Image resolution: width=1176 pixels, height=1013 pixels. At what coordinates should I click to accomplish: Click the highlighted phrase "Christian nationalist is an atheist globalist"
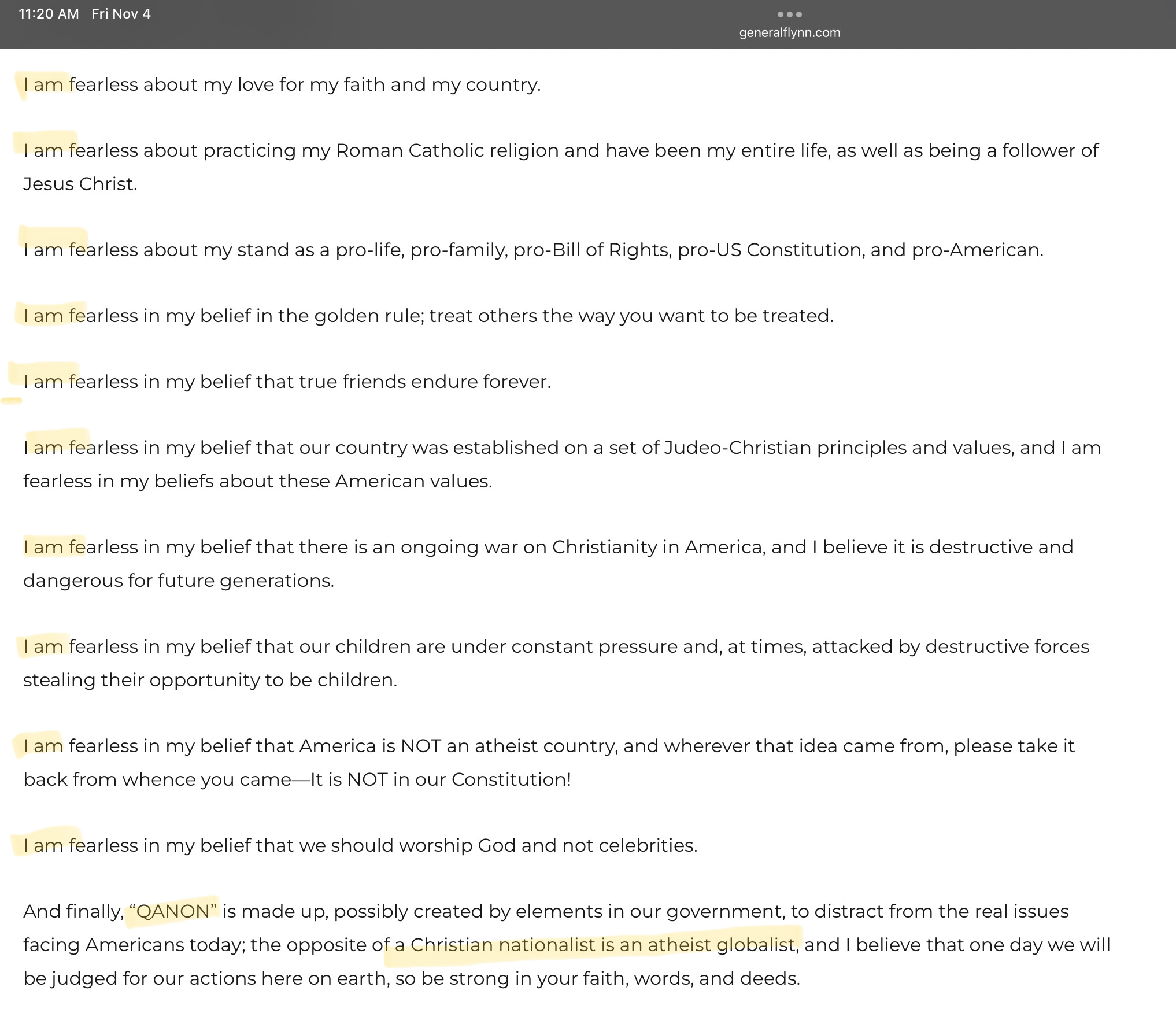(603, 945)
